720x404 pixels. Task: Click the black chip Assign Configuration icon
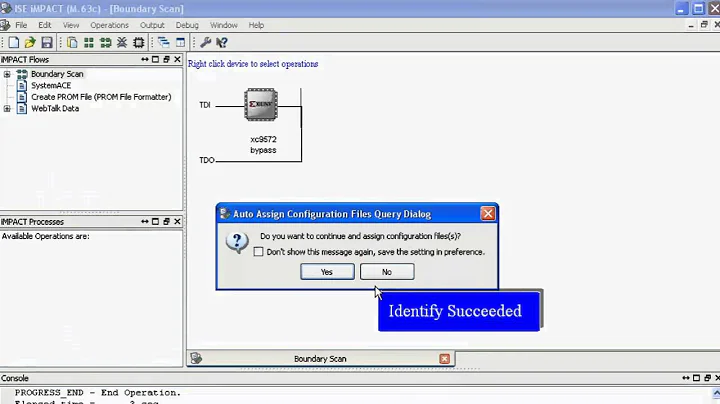(x=138, y=43)
